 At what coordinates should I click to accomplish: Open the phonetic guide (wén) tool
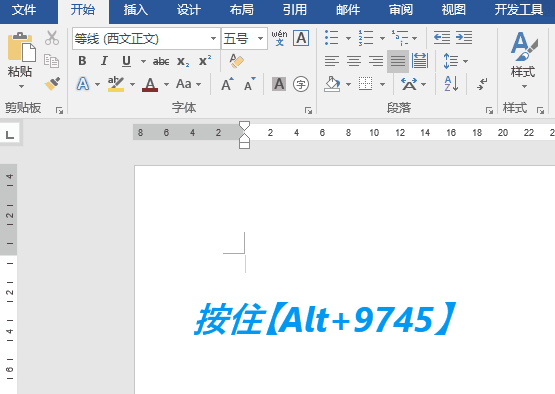click(279, 38)
